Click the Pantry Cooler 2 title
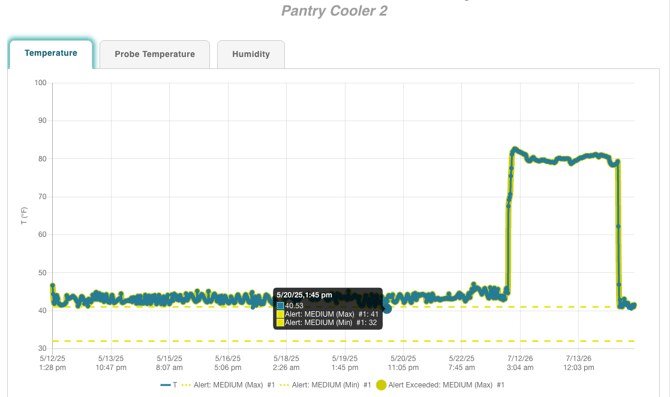Image resolution: width=670 pixels, height=397 pixels. (334, 11)
